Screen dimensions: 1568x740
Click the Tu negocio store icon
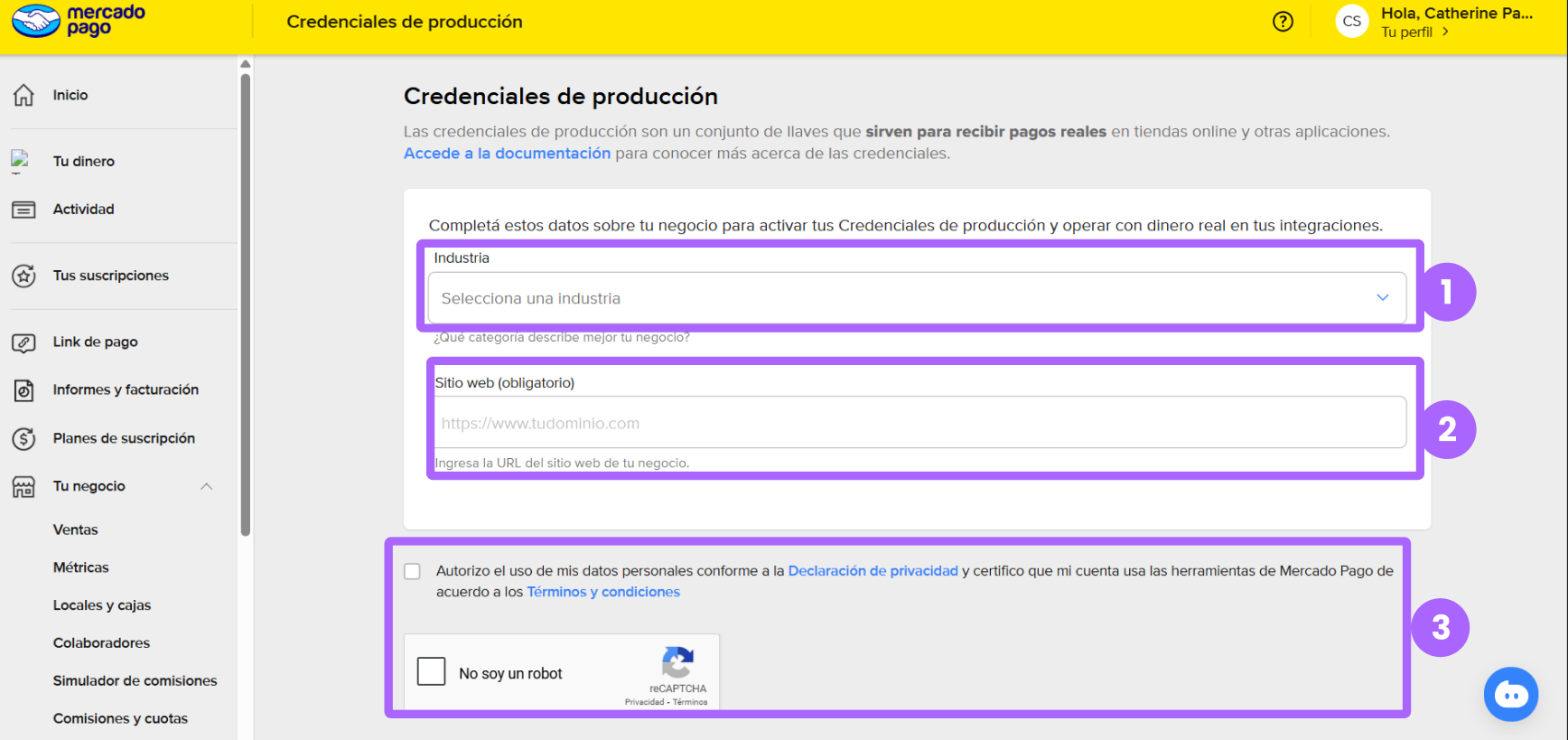point(23,487)
